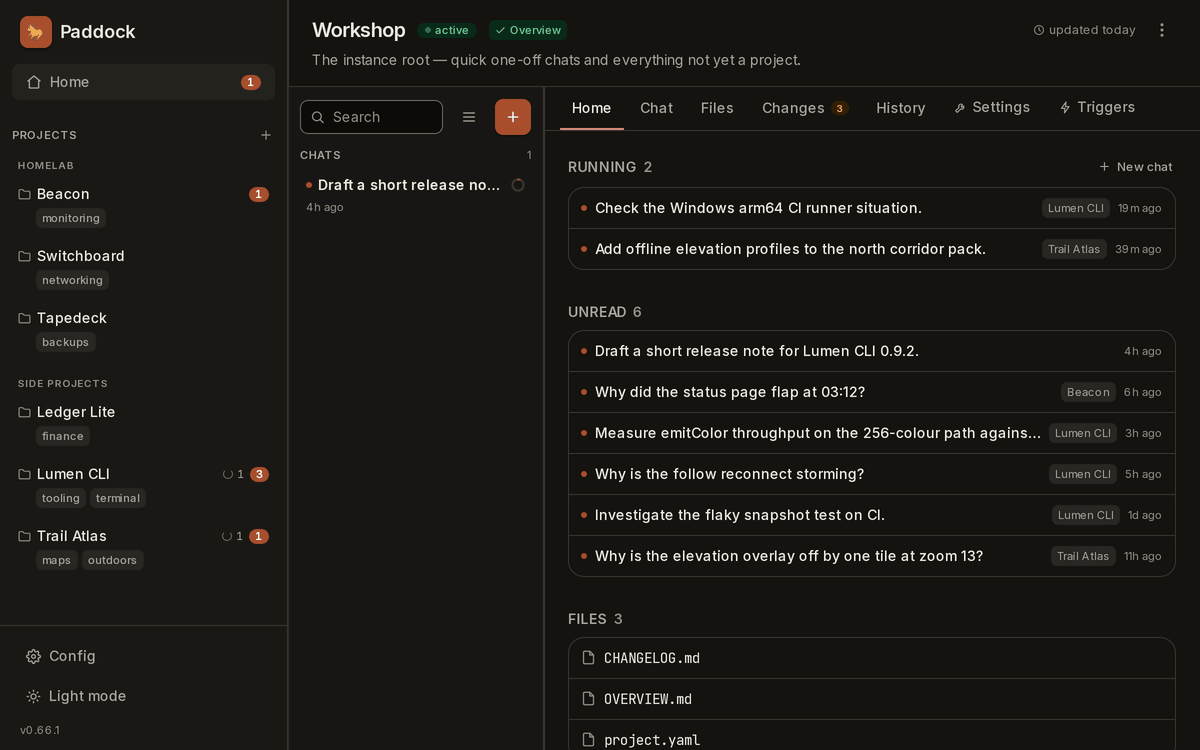
Task: Click the Trail Atlas tag on elevation profiles row
Action: tap(1074, 249)
